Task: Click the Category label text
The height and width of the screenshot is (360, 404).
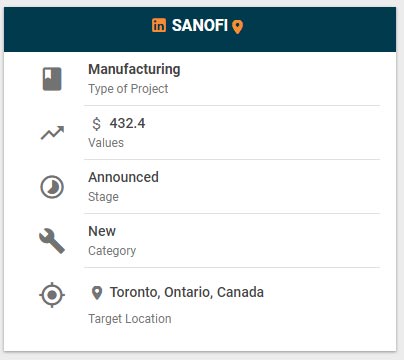Action: 112,251
